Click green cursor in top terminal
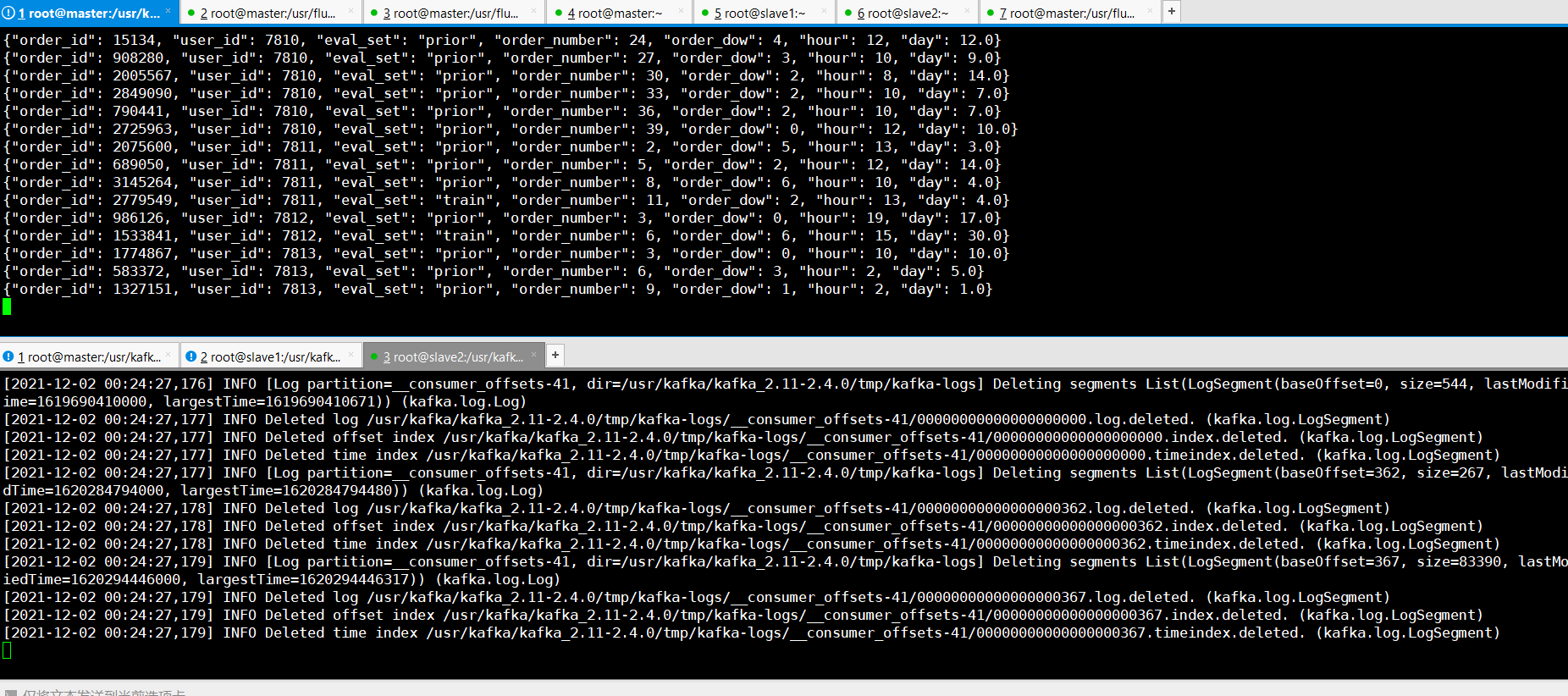Viewport: 1568px width, 696px height. pyautogui.click(x=7, y=307)
